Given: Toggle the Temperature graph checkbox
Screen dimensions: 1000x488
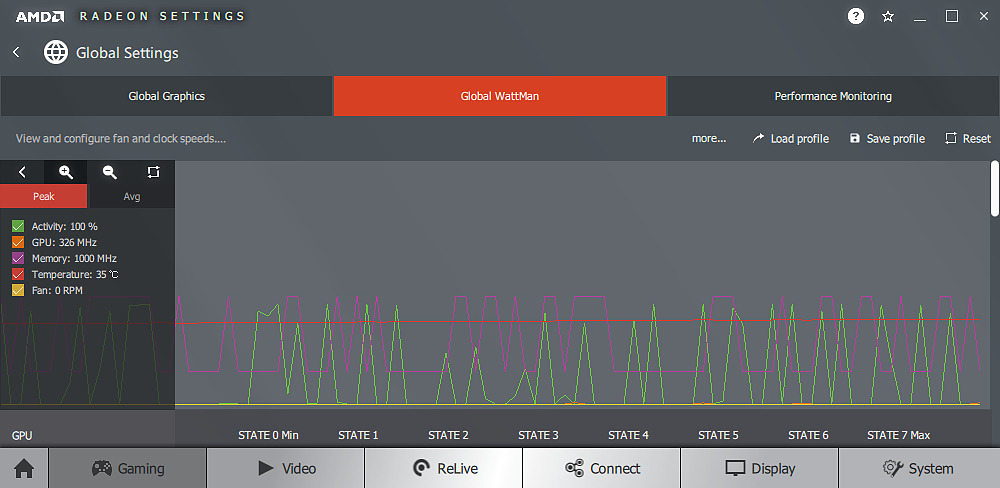Looking at the screenshot, I should coord(18,274).
